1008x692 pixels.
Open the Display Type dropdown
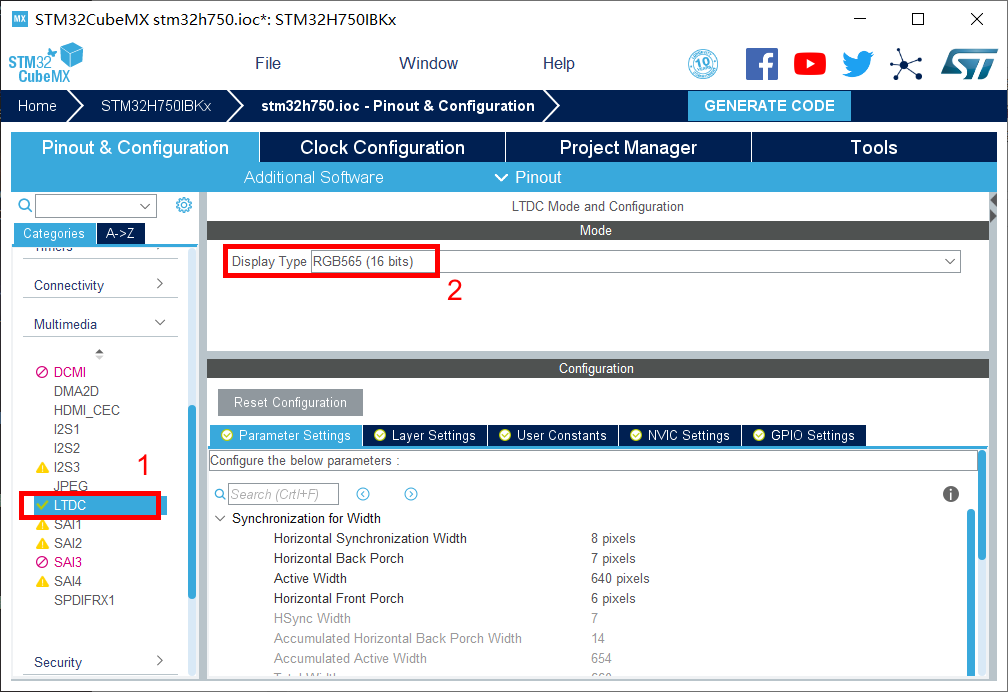point(949,261)
